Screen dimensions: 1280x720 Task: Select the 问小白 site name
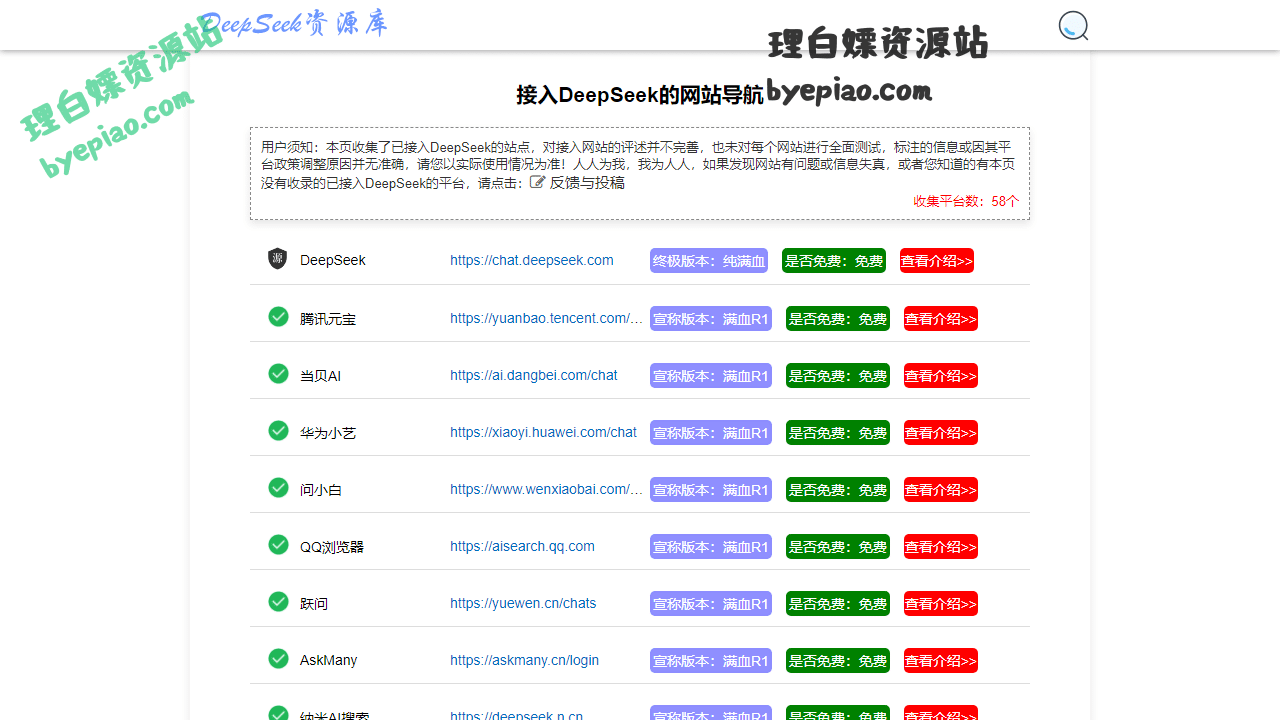321,490
